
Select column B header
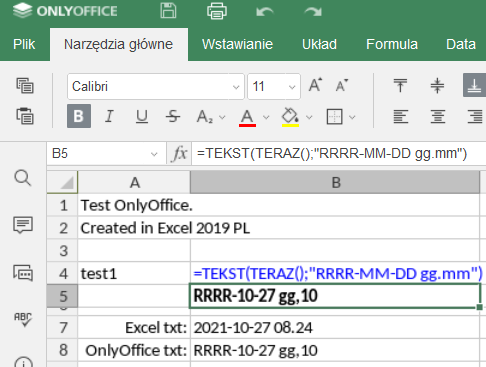335,182
